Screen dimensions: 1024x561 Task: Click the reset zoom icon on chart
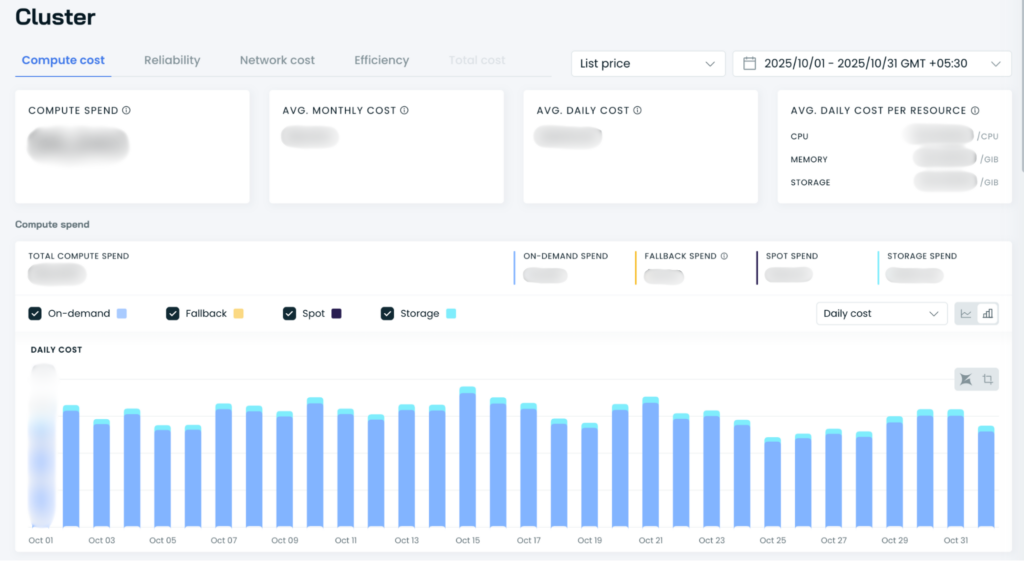(x=966, y=379)
